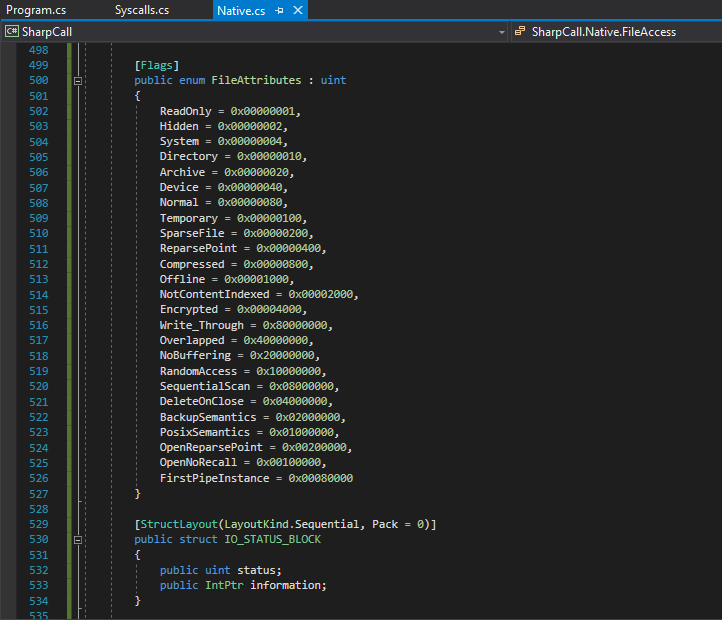The image size is (722, 620).
Task: Click line number 500 in the gutter
Action: point(39,80)
